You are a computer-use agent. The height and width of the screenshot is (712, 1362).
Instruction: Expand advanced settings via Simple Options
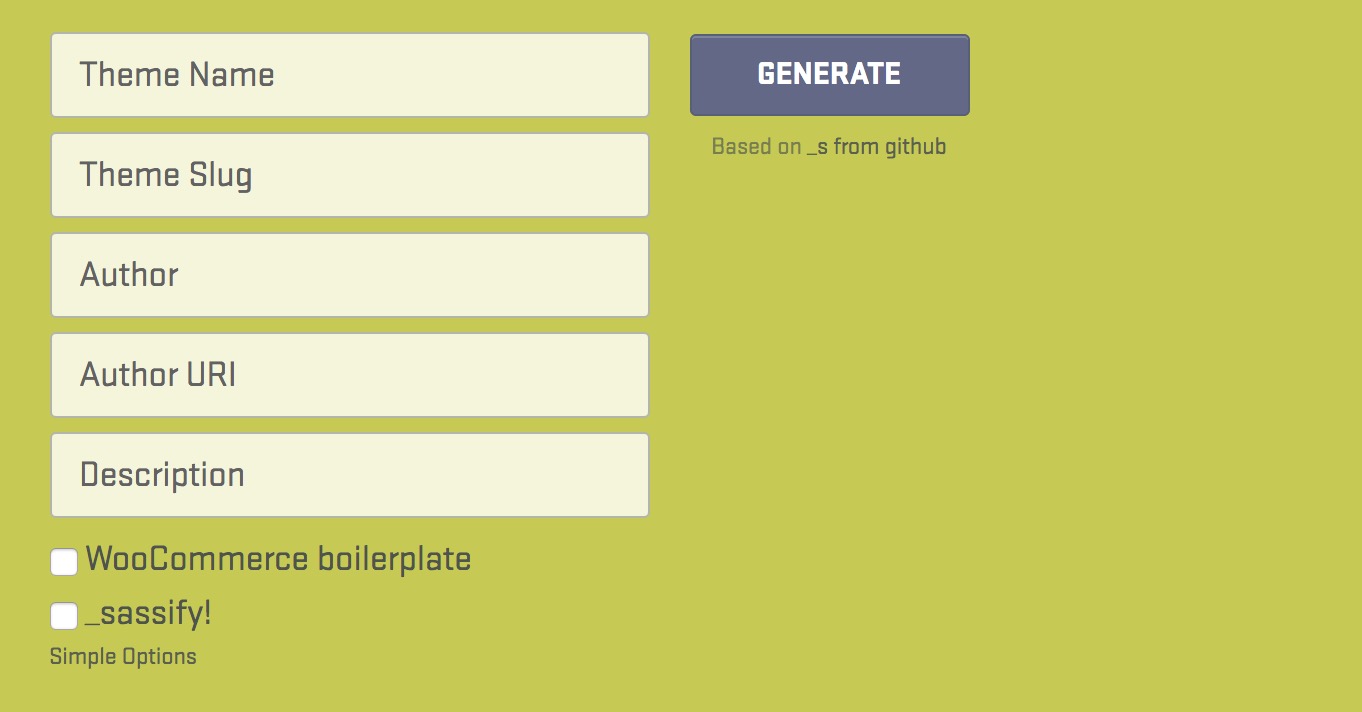point(123,656)
